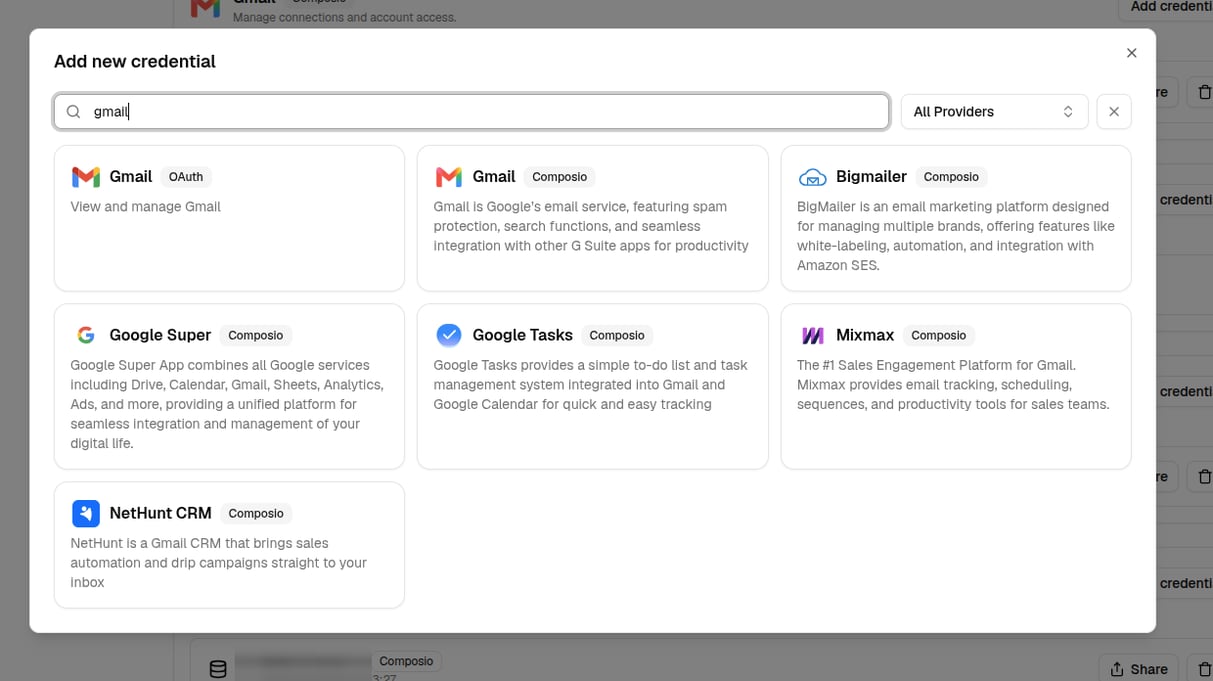Screen dimensions: 1213x681
Task: Click the Mixmax description about the Sales Engagement Platform
Action: pos(953,385)
